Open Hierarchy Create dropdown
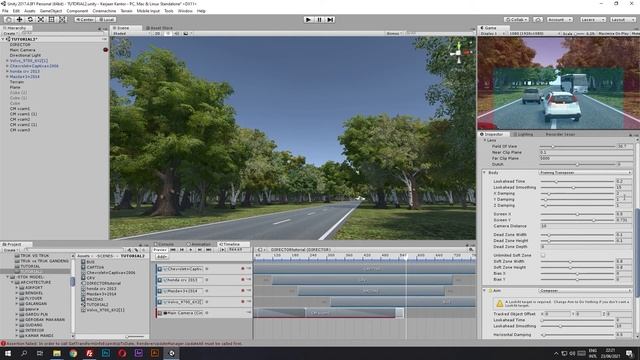This screenshot has width=640, height=360. [10, 33]
